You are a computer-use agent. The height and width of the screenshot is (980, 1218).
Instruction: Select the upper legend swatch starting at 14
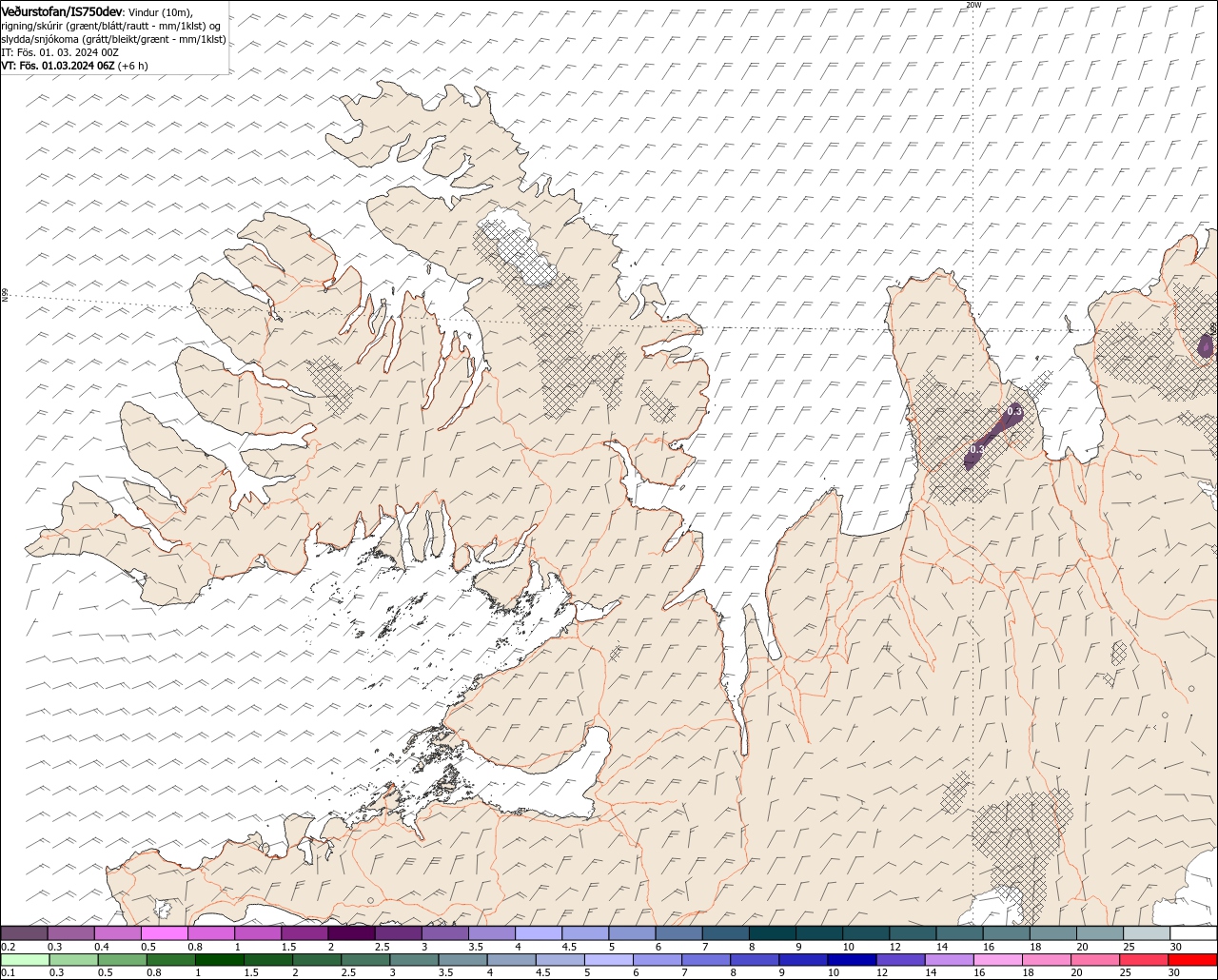(x=960, y=933)
